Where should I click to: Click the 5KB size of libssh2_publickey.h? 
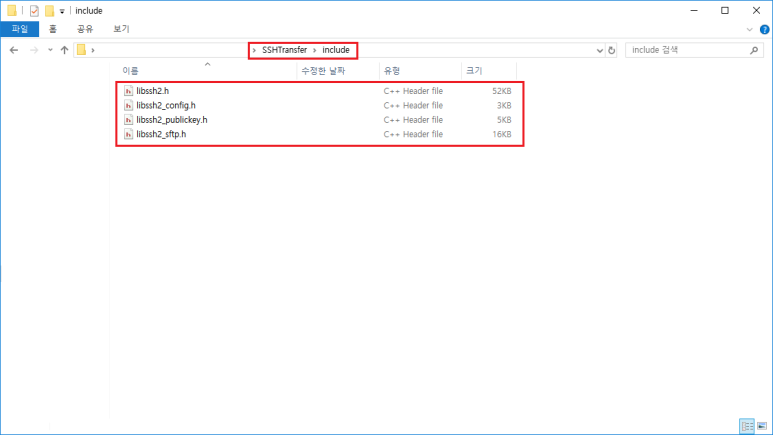coord(504,119)
